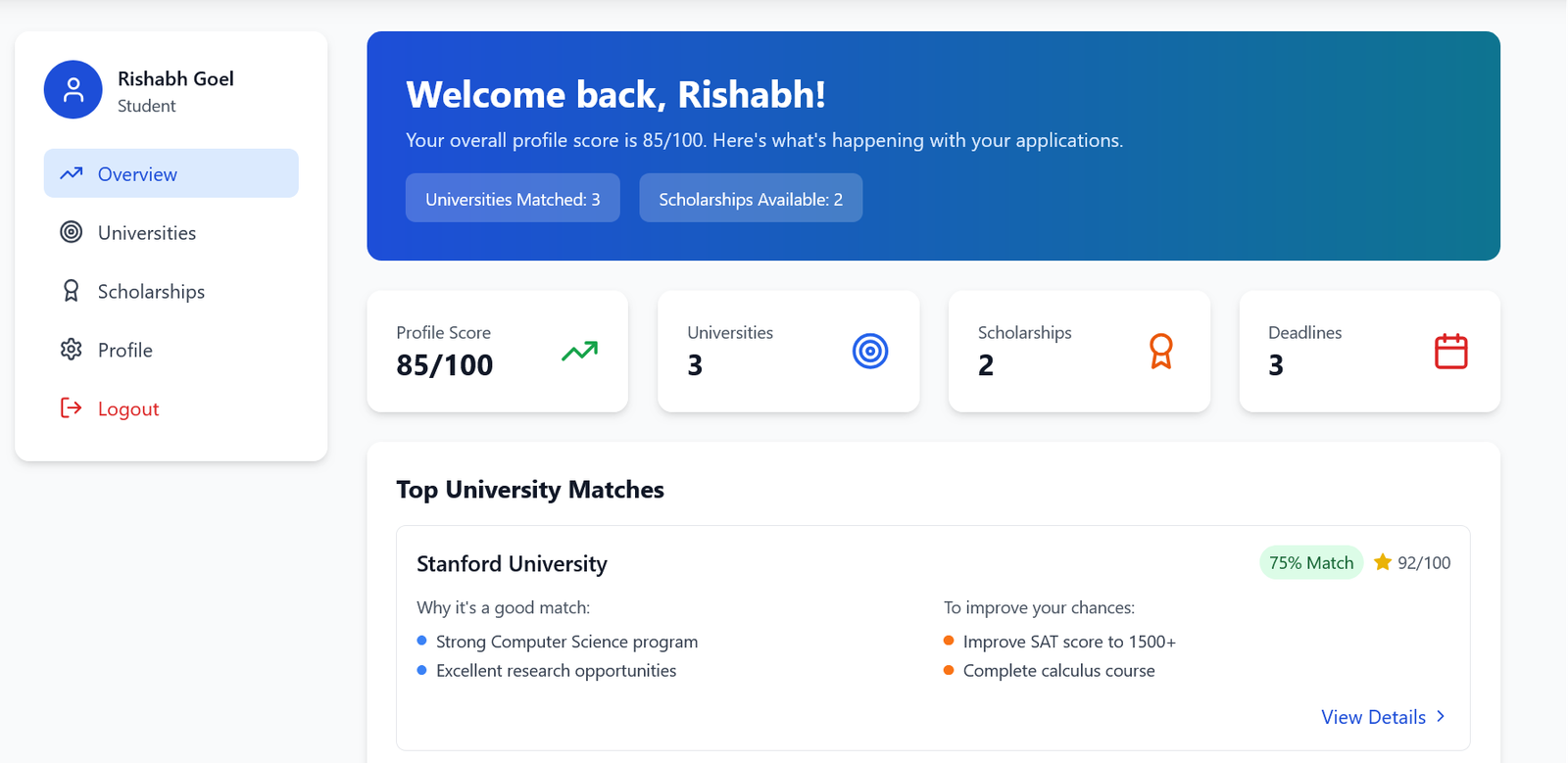
Task: Click the Stanford University heading
Action: point(512,564)
